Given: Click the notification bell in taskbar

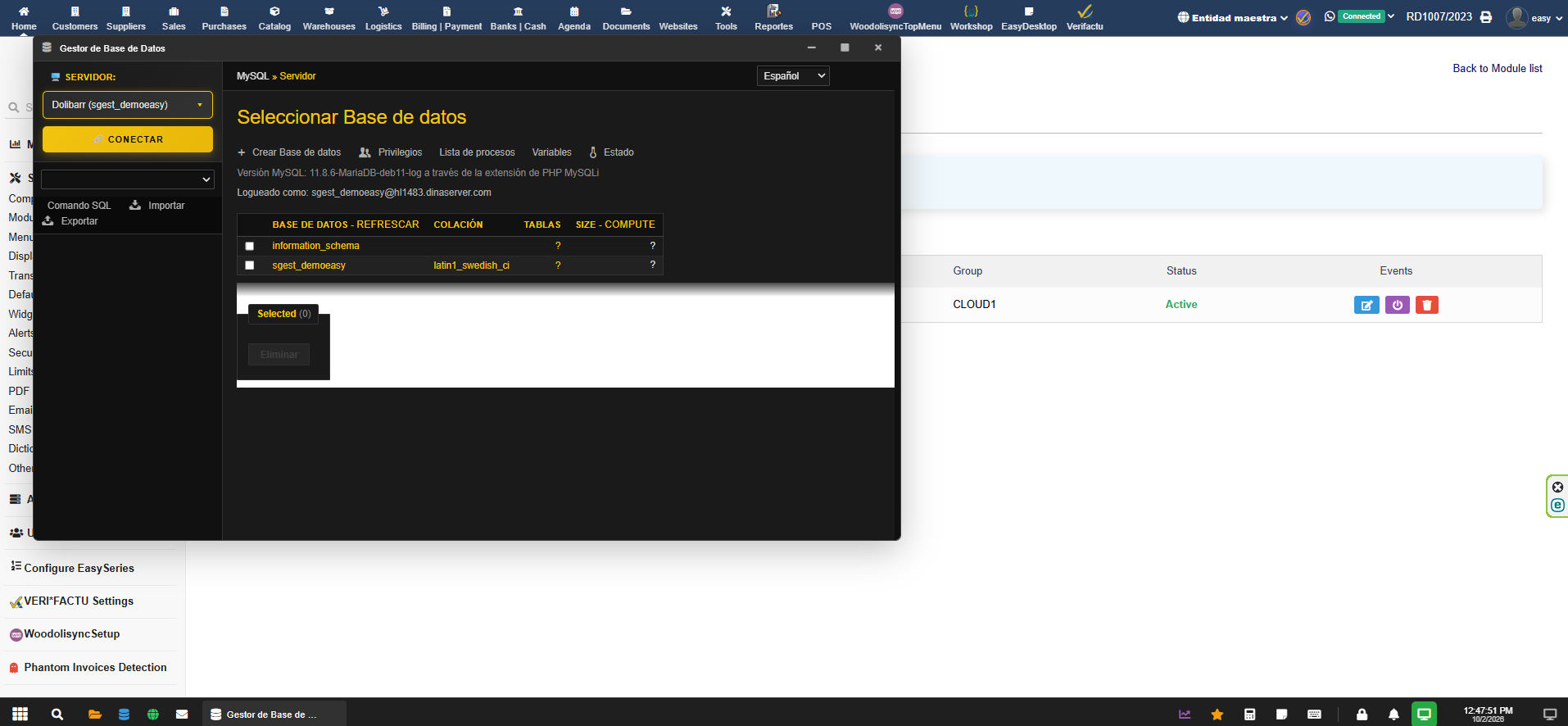Looking at the screenshot, I should tap(1394, 714).
